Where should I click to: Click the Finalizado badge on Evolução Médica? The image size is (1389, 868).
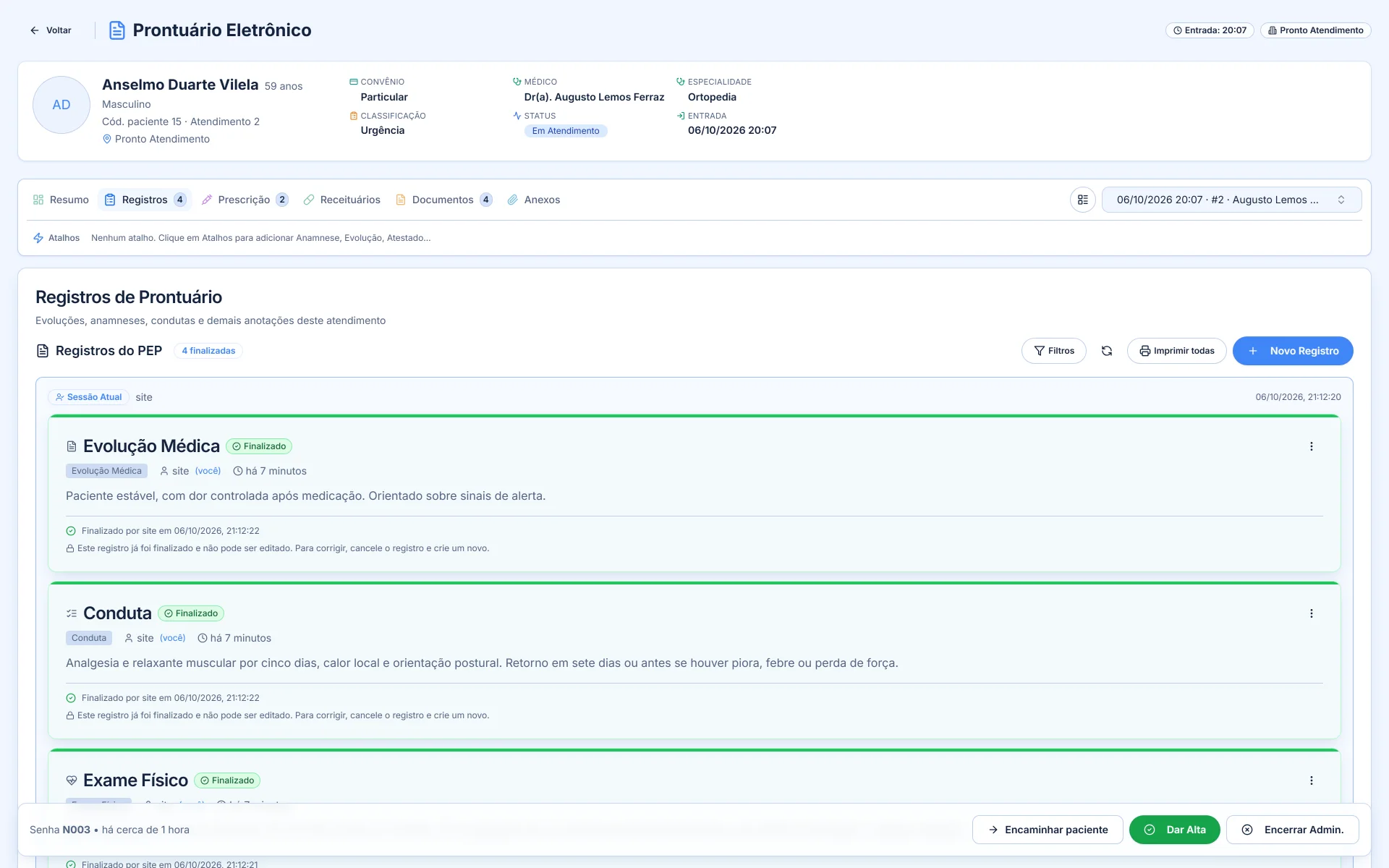(x=259, y=446)
